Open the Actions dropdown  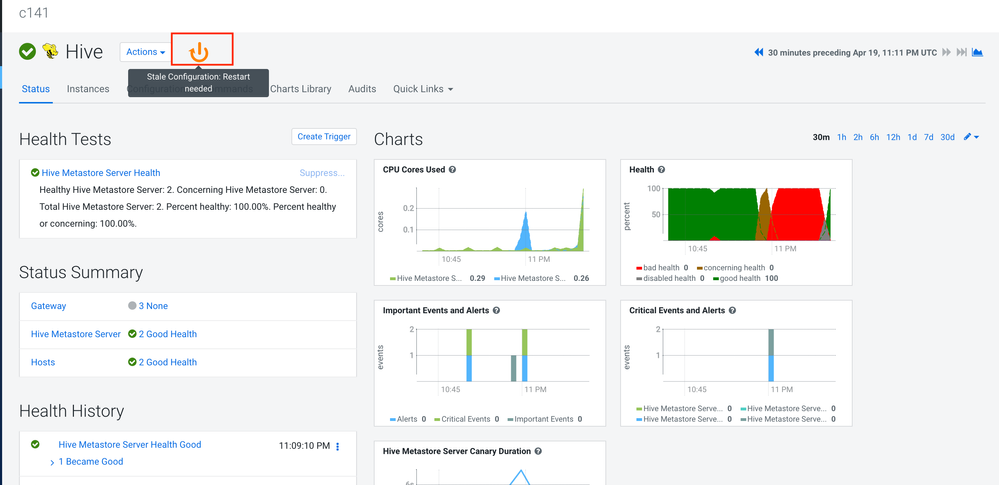(x=145, y=52)
